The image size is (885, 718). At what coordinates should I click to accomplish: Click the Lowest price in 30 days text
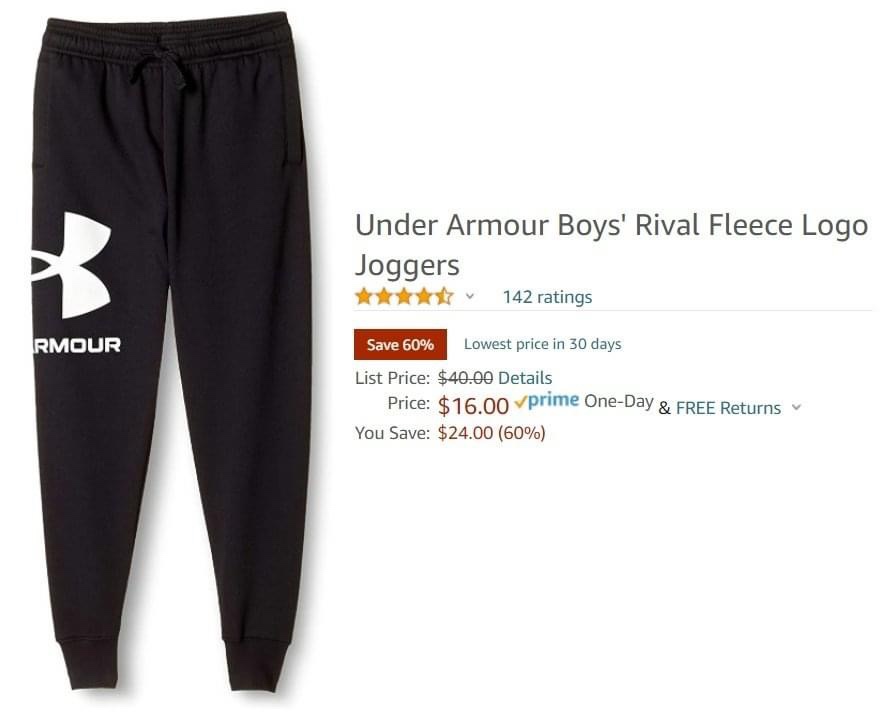tap(542, 344)
